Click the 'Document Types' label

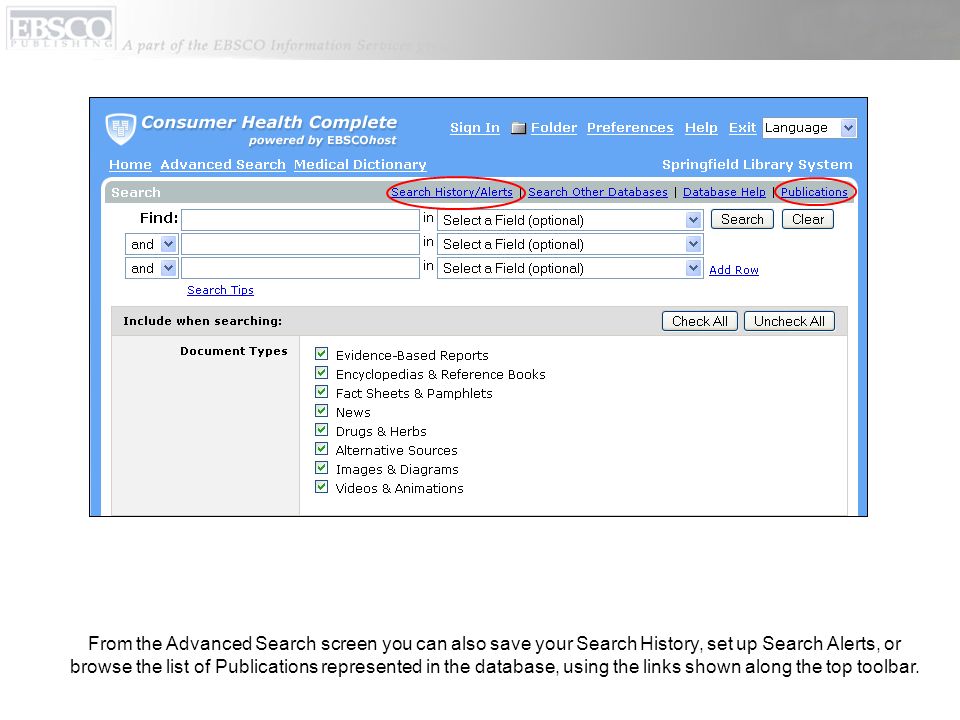coord(234,351)
